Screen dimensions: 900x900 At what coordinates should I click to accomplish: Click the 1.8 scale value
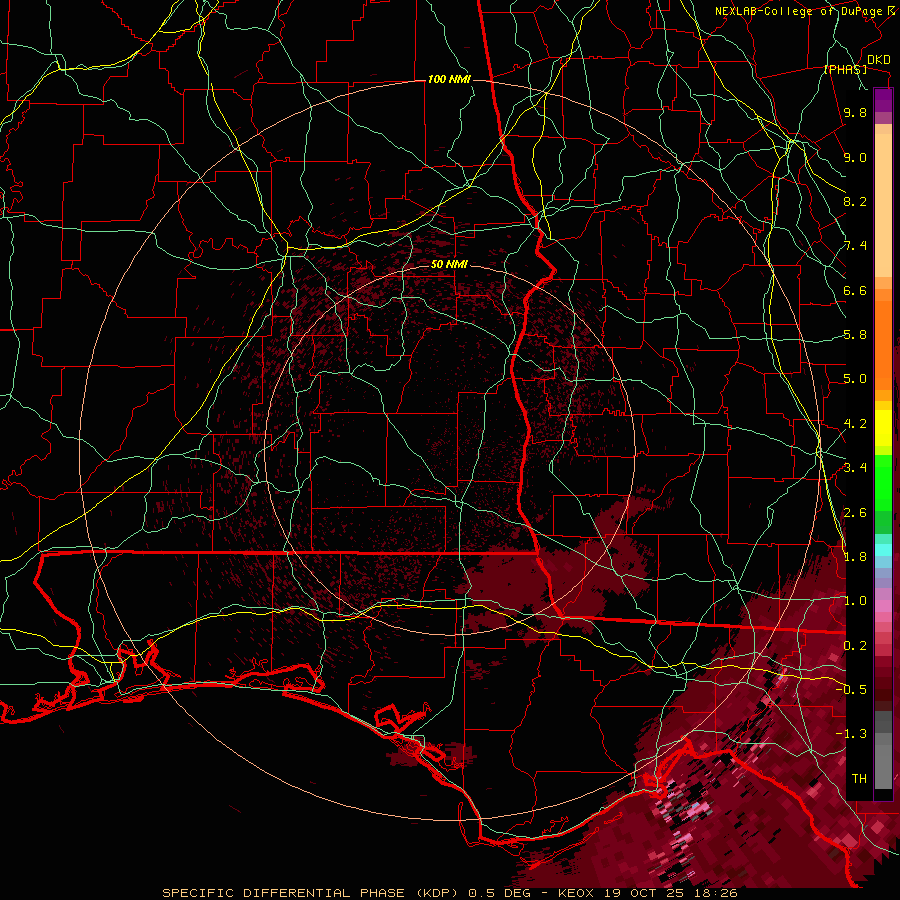(855, 557)
